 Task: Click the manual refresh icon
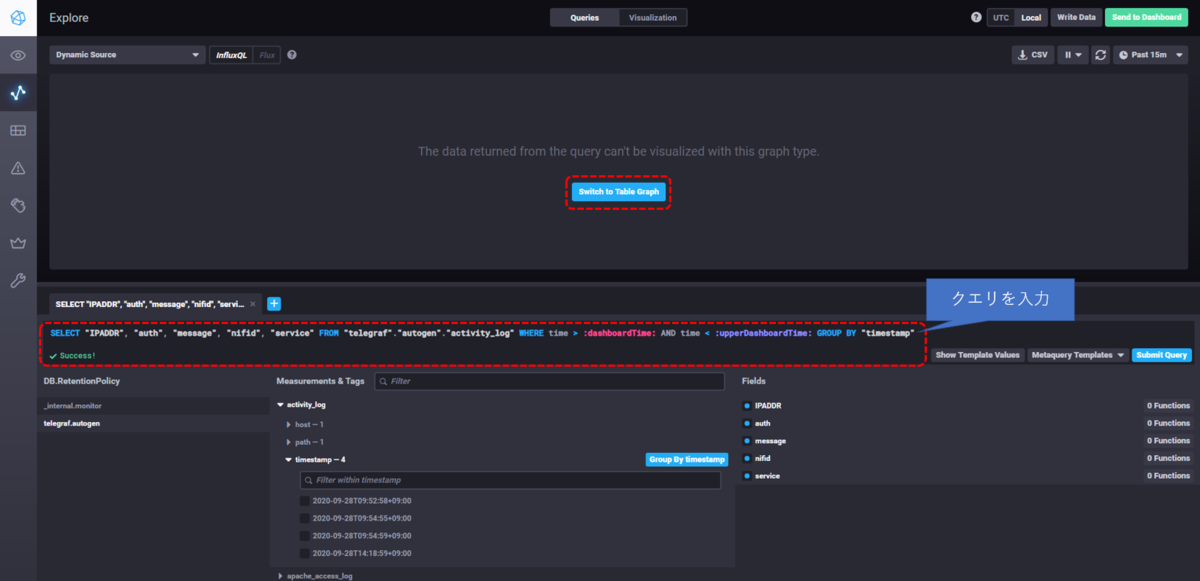(x=1100, y=55)
